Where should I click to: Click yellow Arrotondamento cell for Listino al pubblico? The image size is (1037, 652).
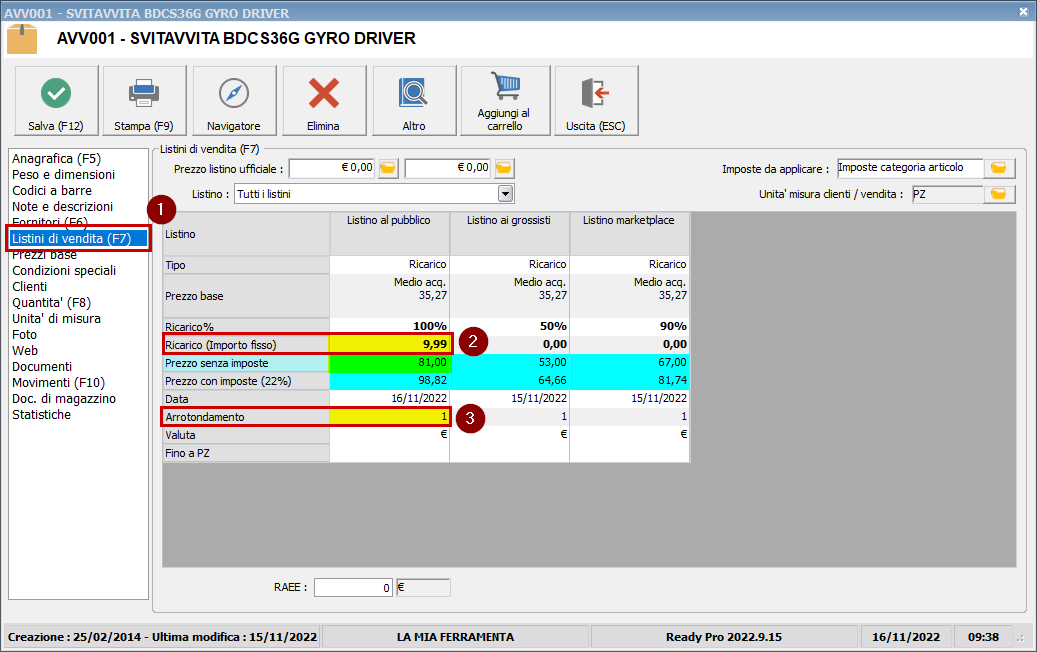pyautogui.click(x=390, y=417)
